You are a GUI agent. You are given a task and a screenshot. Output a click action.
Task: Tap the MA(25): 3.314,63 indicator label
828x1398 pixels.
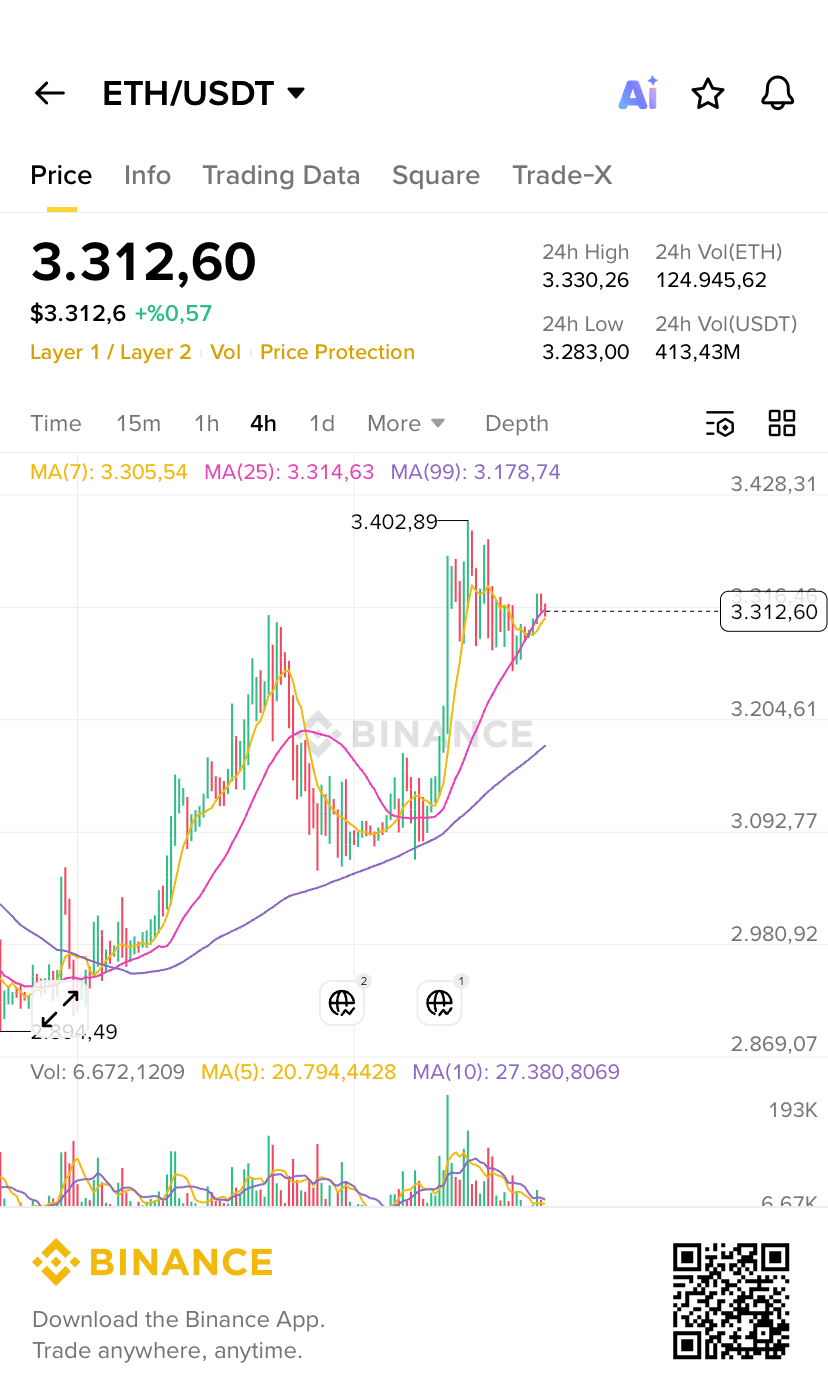[x=289, y=472]
